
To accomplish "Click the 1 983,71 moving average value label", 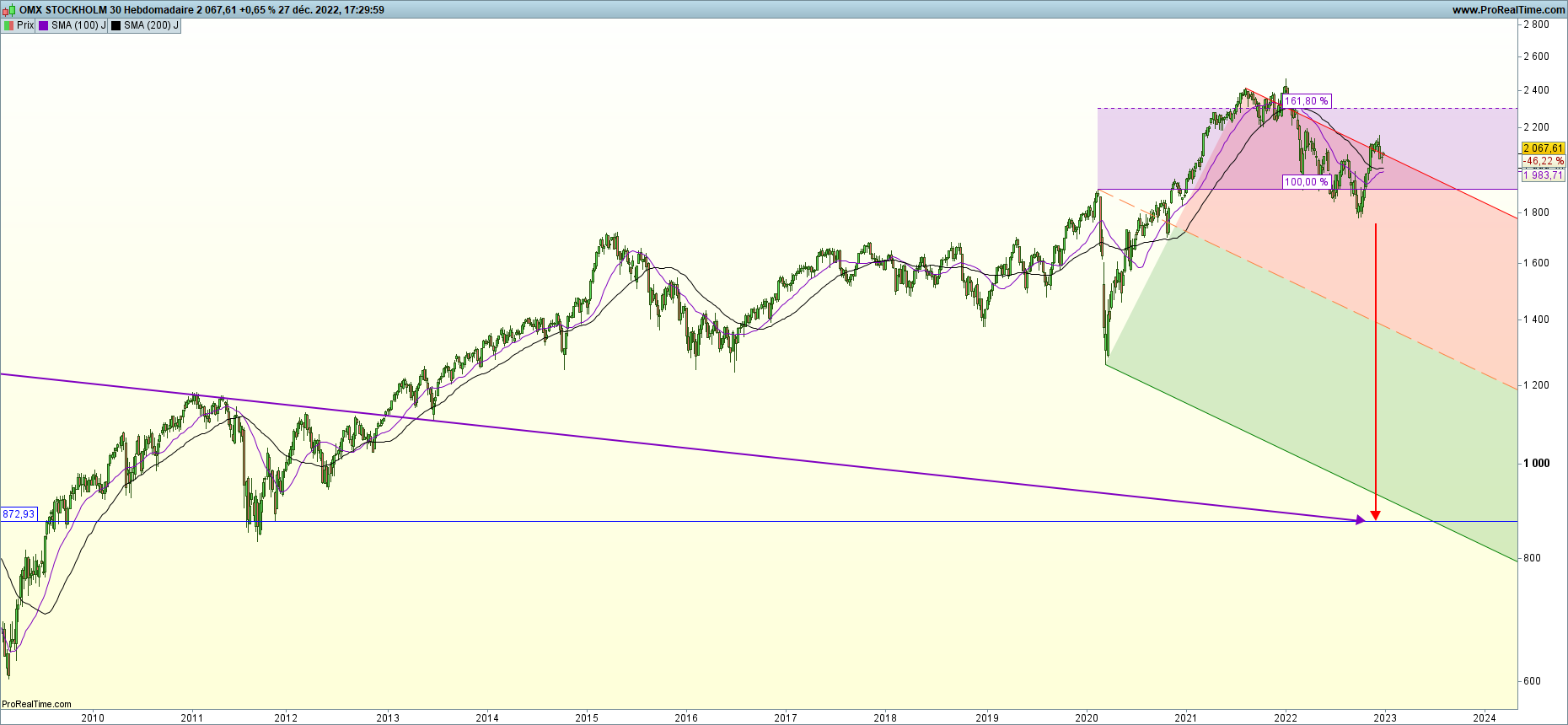I will pyautogui.click(x=1544, y=175).
